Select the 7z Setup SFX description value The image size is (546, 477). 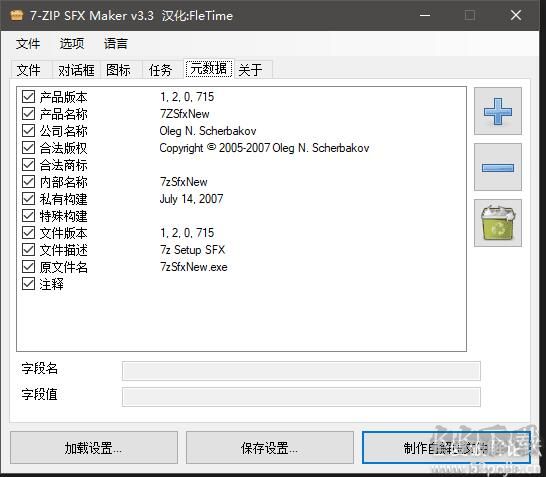pos(193,250)
